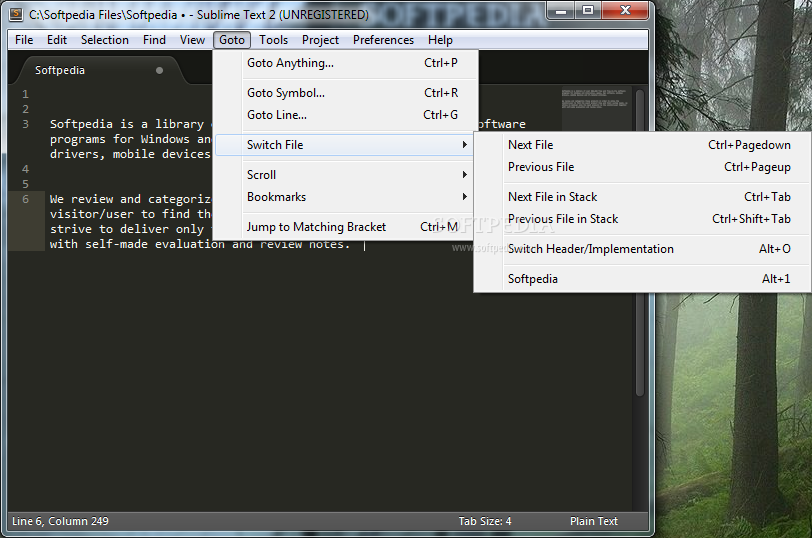
Task: Click line number 6 in the gutter
Action: click(25, 200)
